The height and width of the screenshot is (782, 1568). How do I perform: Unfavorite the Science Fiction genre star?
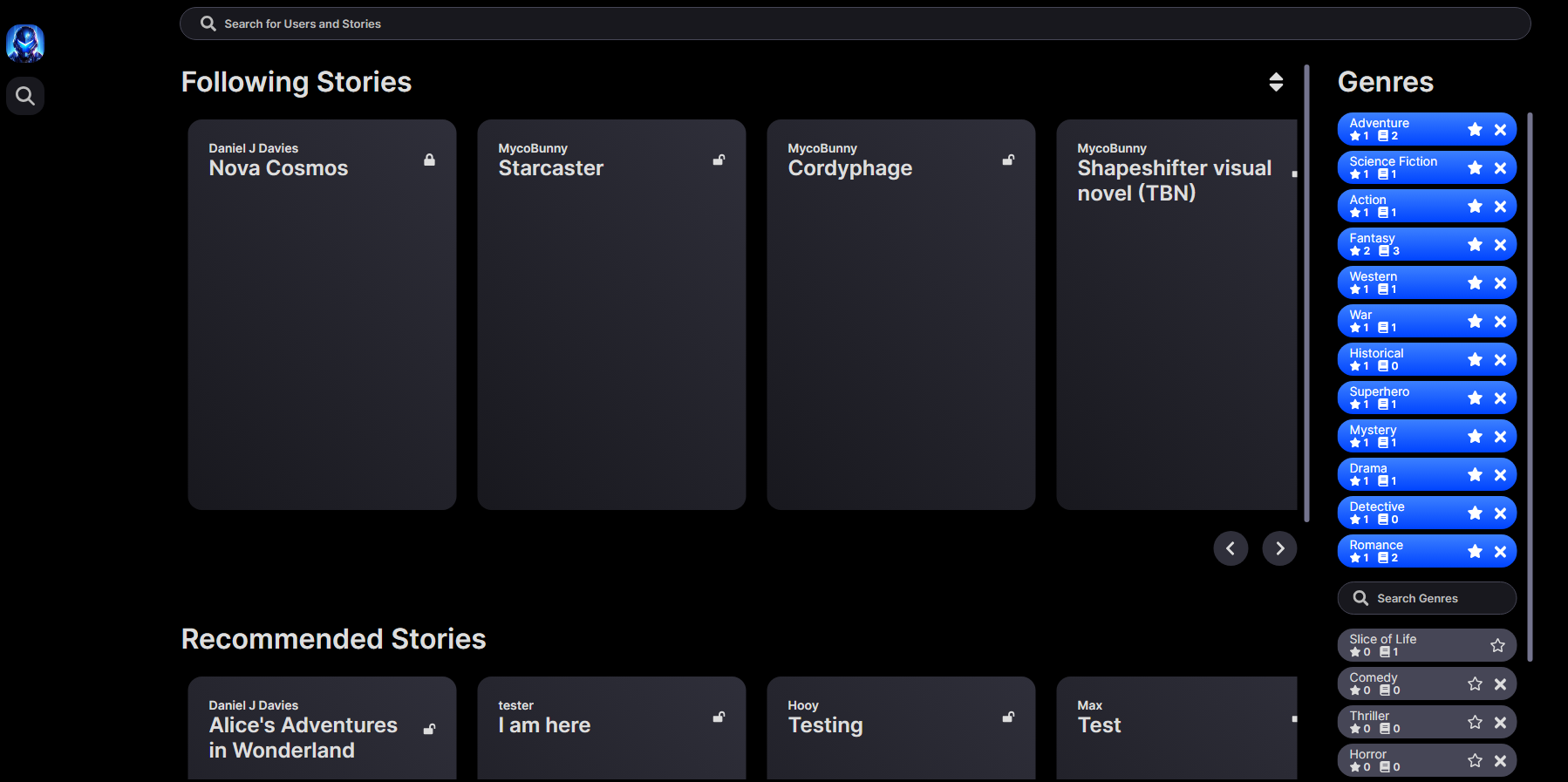click(1475, 168)
